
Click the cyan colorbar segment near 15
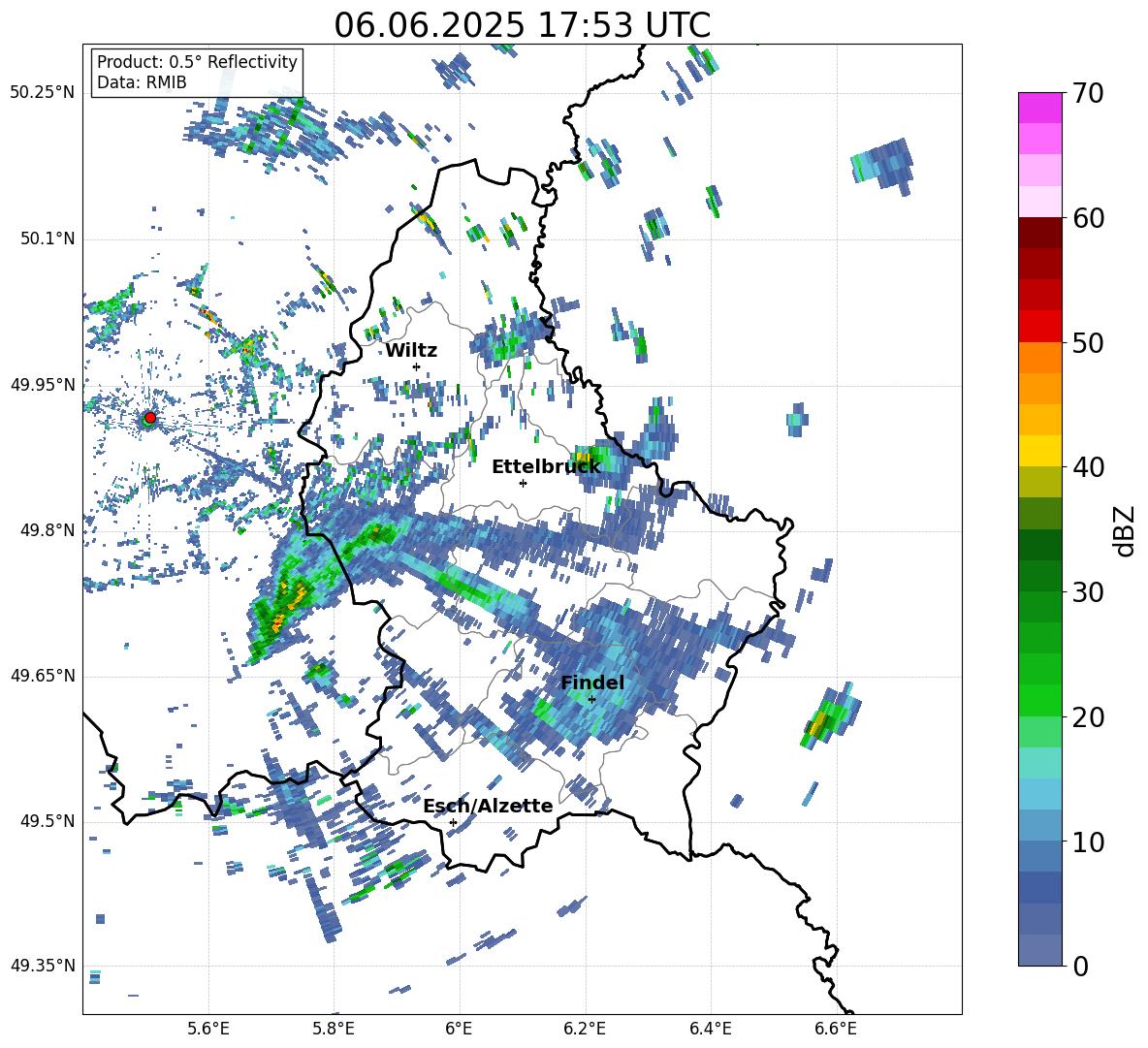(1039, 794)
